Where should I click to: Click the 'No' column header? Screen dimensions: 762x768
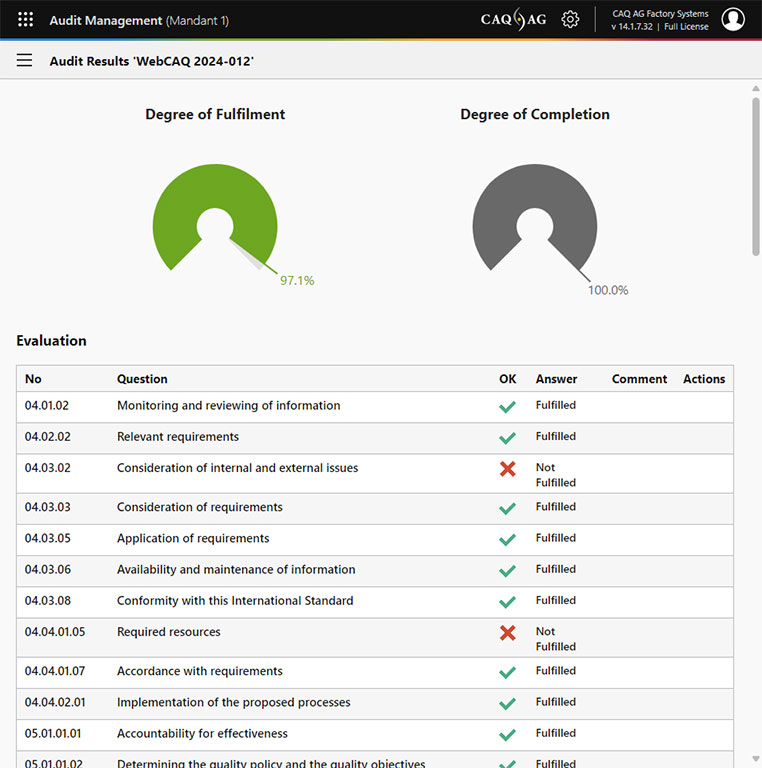pos(33,379)
